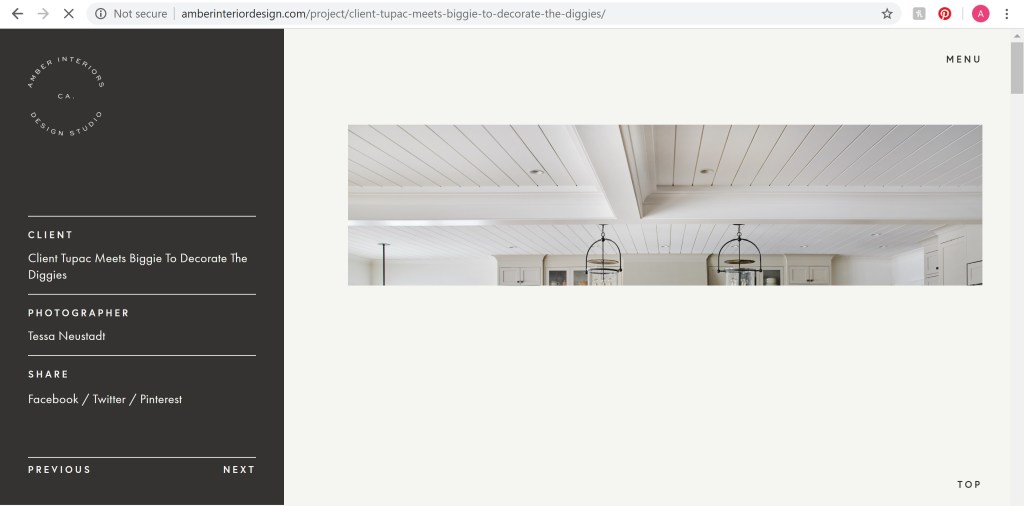
Task: Open the Chrome profile avatar
Action: pyautogui.click(x=980, y=14)
